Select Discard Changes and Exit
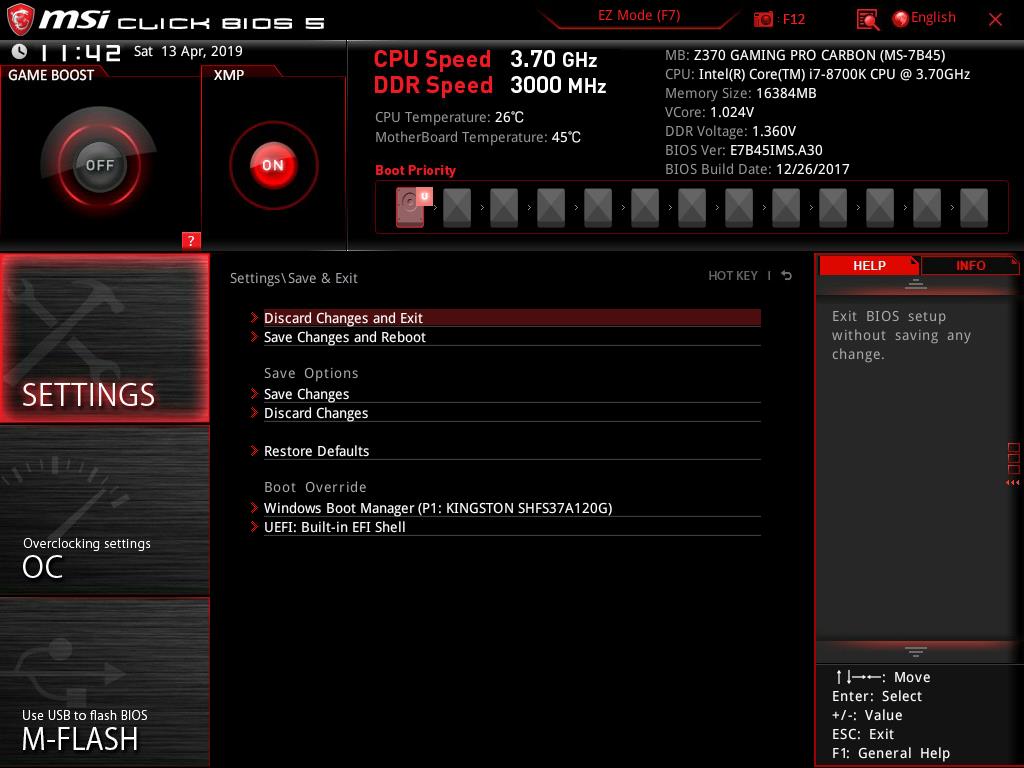 click(x=512, y=318)
